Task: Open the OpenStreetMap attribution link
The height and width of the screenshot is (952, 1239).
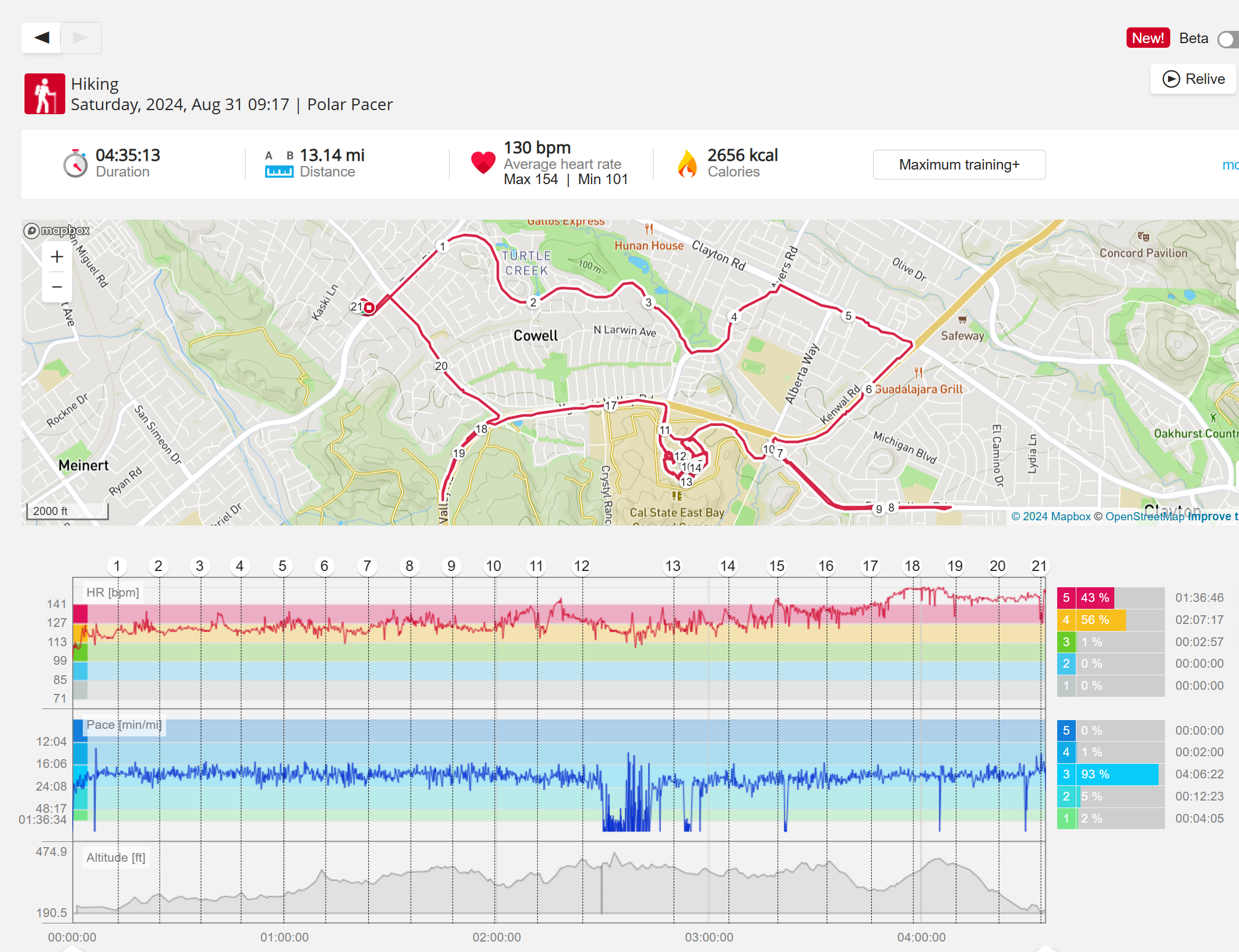Action: [x=1145, y=516]
